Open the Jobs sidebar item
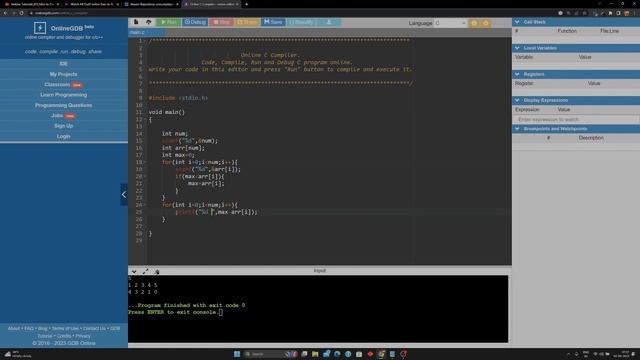The height and width of the screenshot is (360, 640). 64,116
